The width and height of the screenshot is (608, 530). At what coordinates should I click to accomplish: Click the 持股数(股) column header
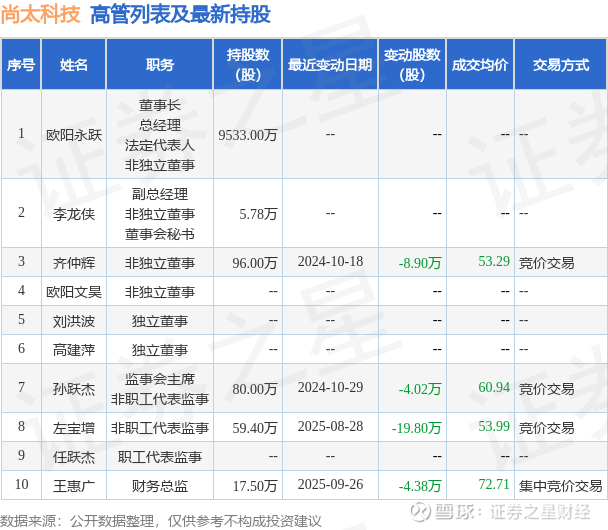[248, 64]
